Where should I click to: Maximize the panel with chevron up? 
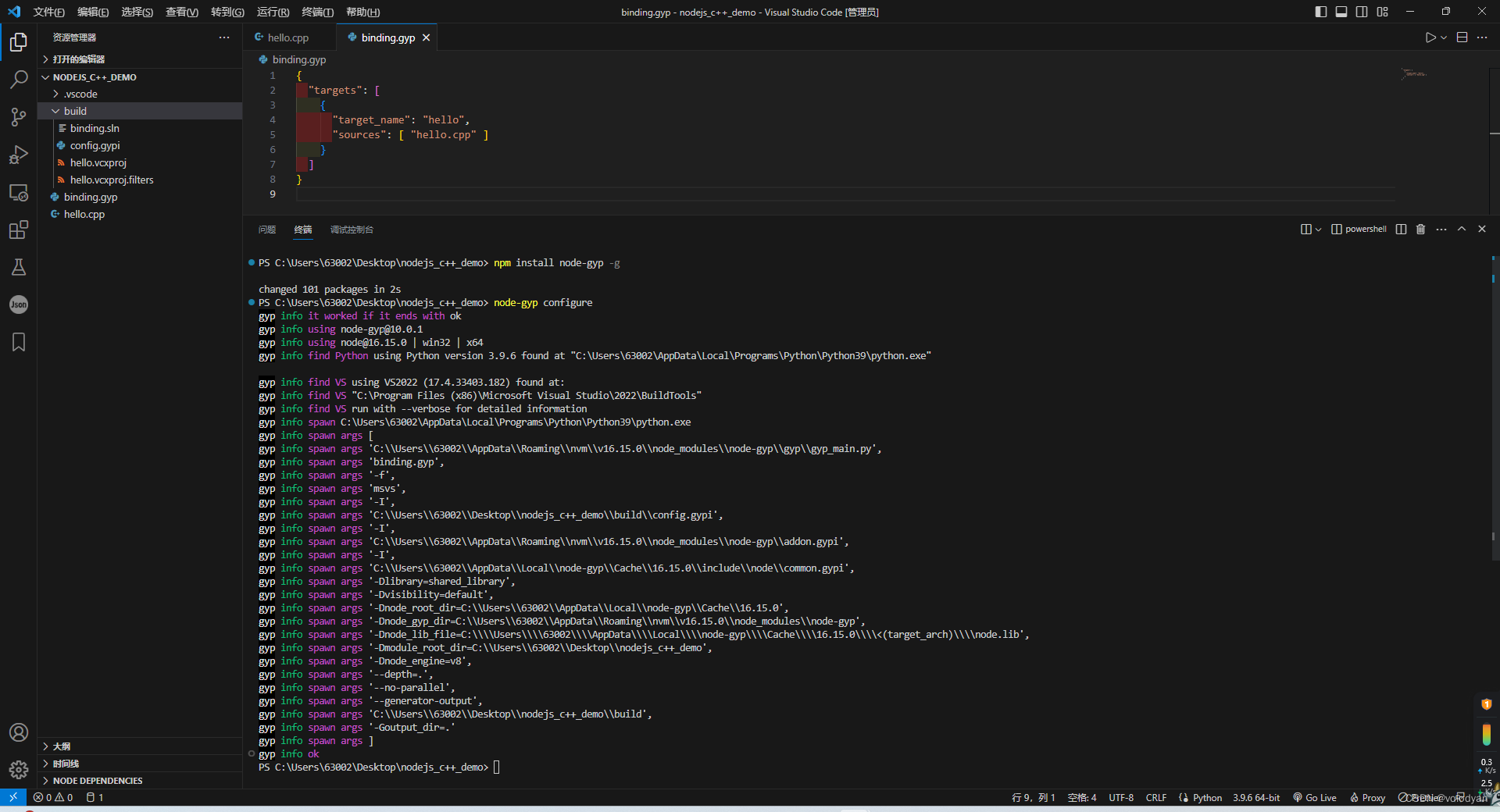[1462, 229]
